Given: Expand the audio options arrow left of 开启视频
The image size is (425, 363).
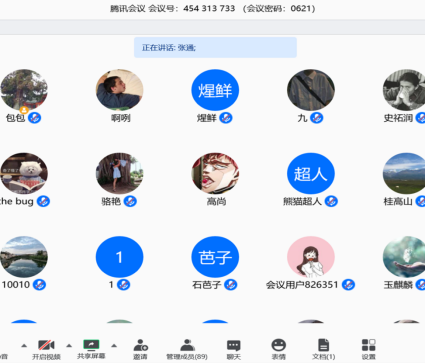Looking at the screenshot, I should coord(24,346).
